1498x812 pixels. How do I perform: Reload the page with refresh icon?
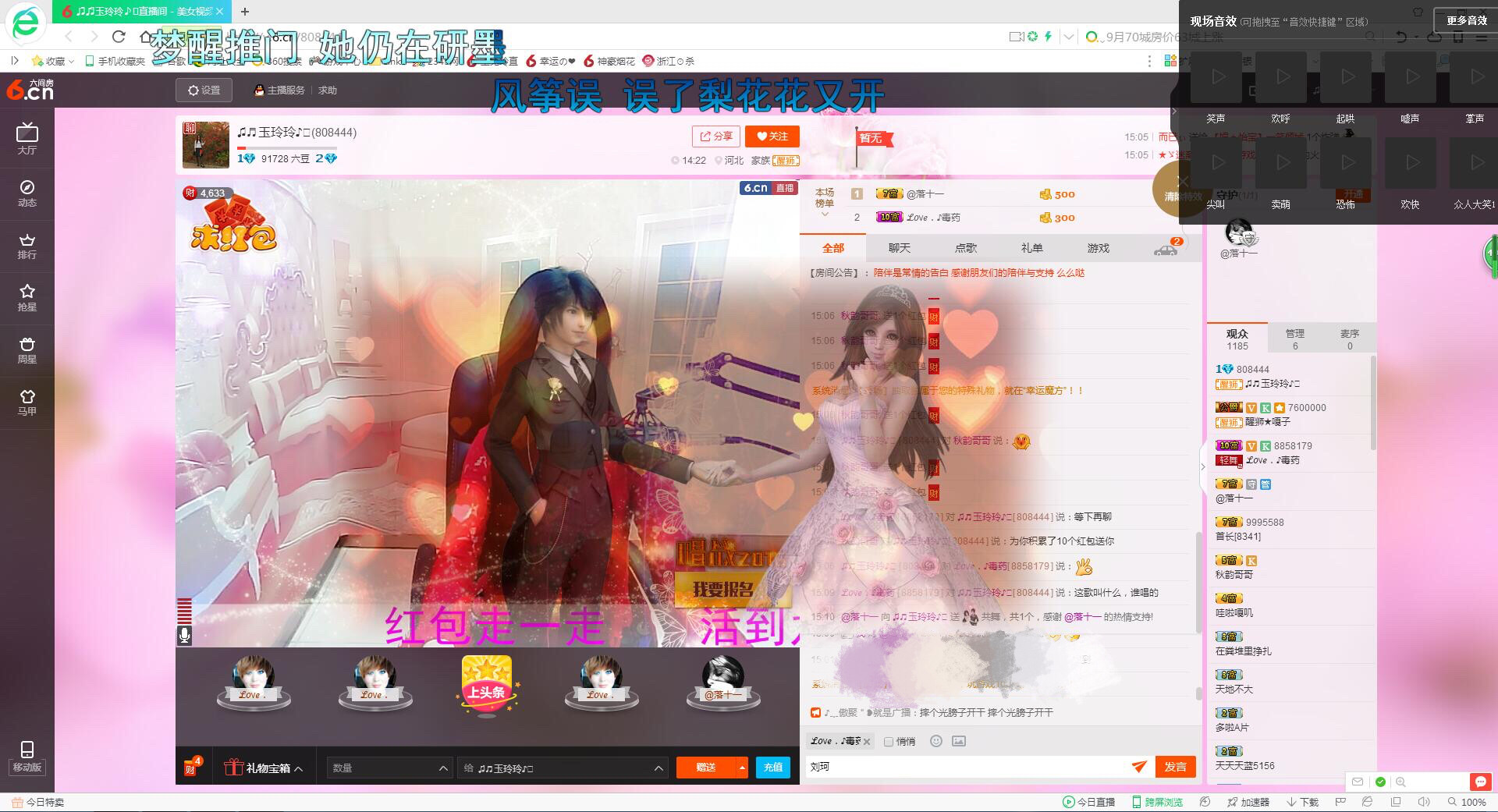pyautogui.click(x=119, y=36)
